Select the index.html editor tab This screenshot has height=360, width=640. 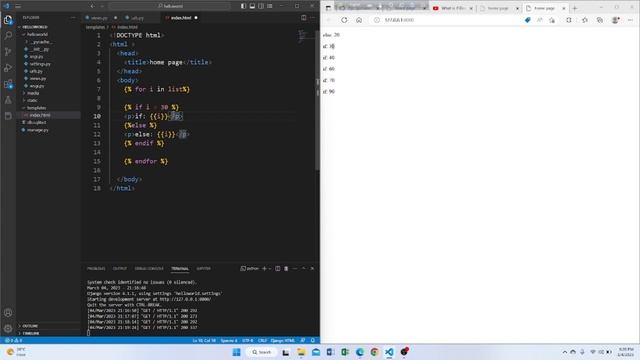[182, 18]
